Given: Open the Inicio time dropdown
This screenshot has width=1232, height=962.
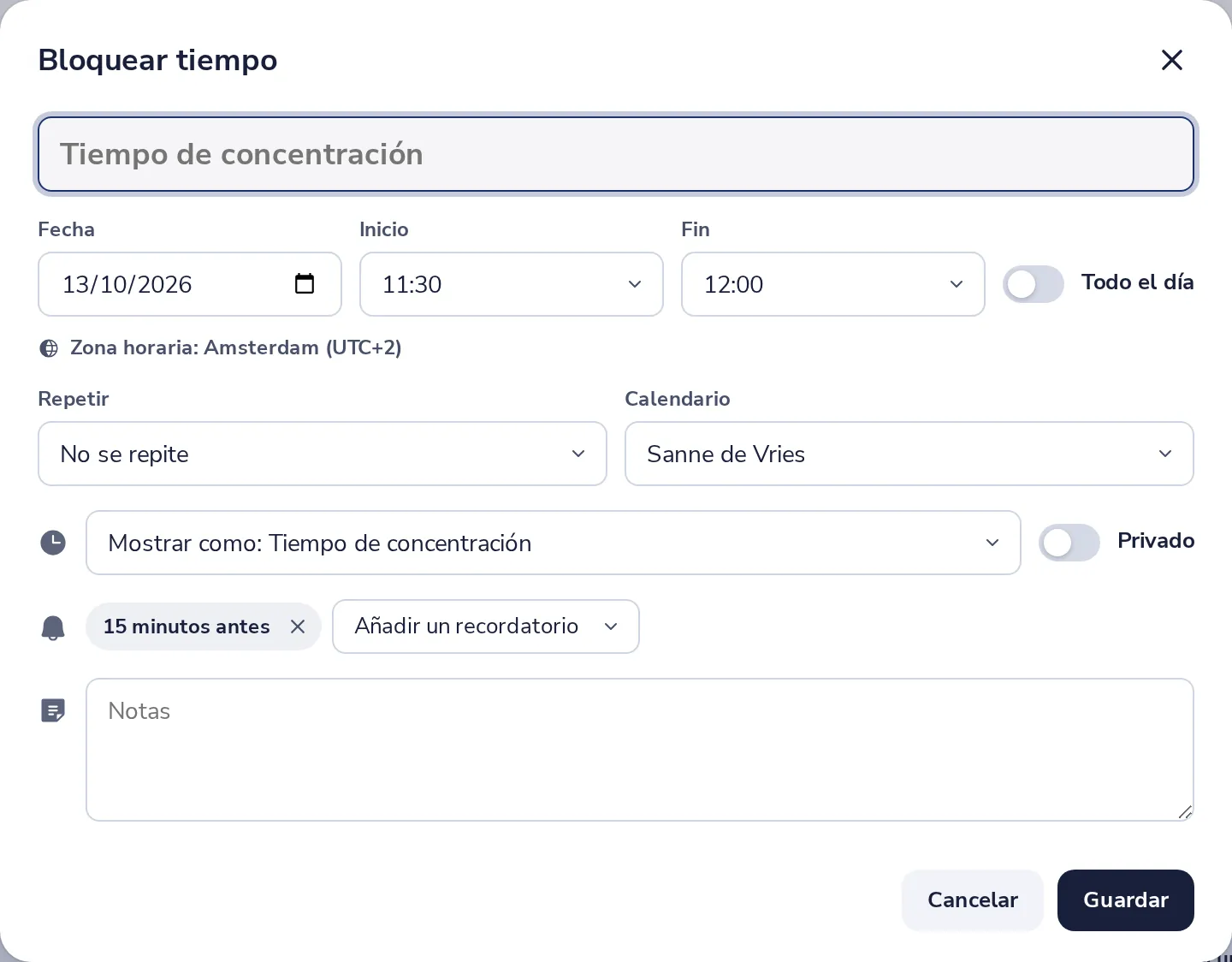Looking at the screenshot, I should click(512, 284).
